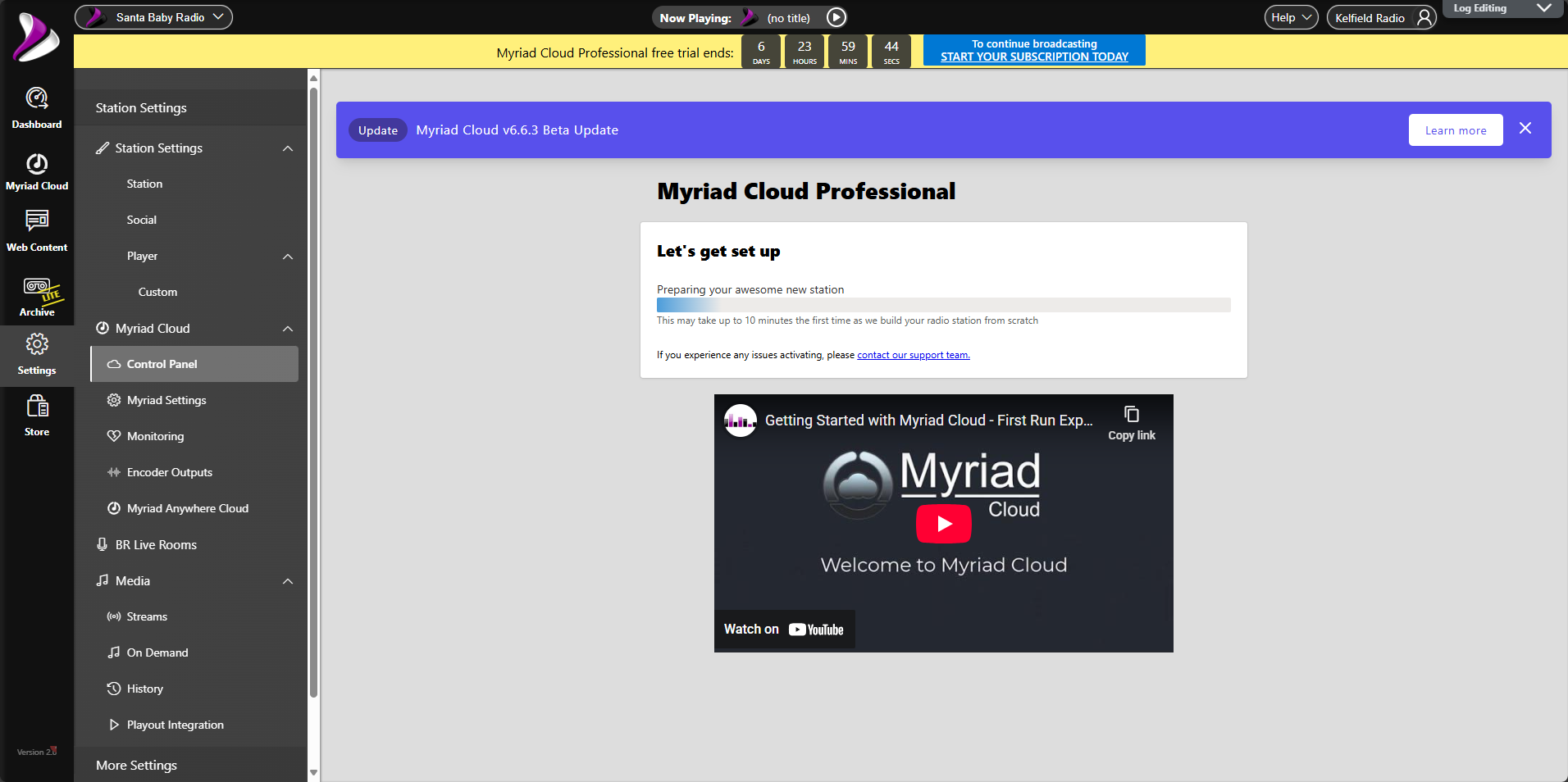This screenshot has width=1568, height=782.
Task: Click the Kelfield Radio user account icon
Action: click(x=1424, y=18)
